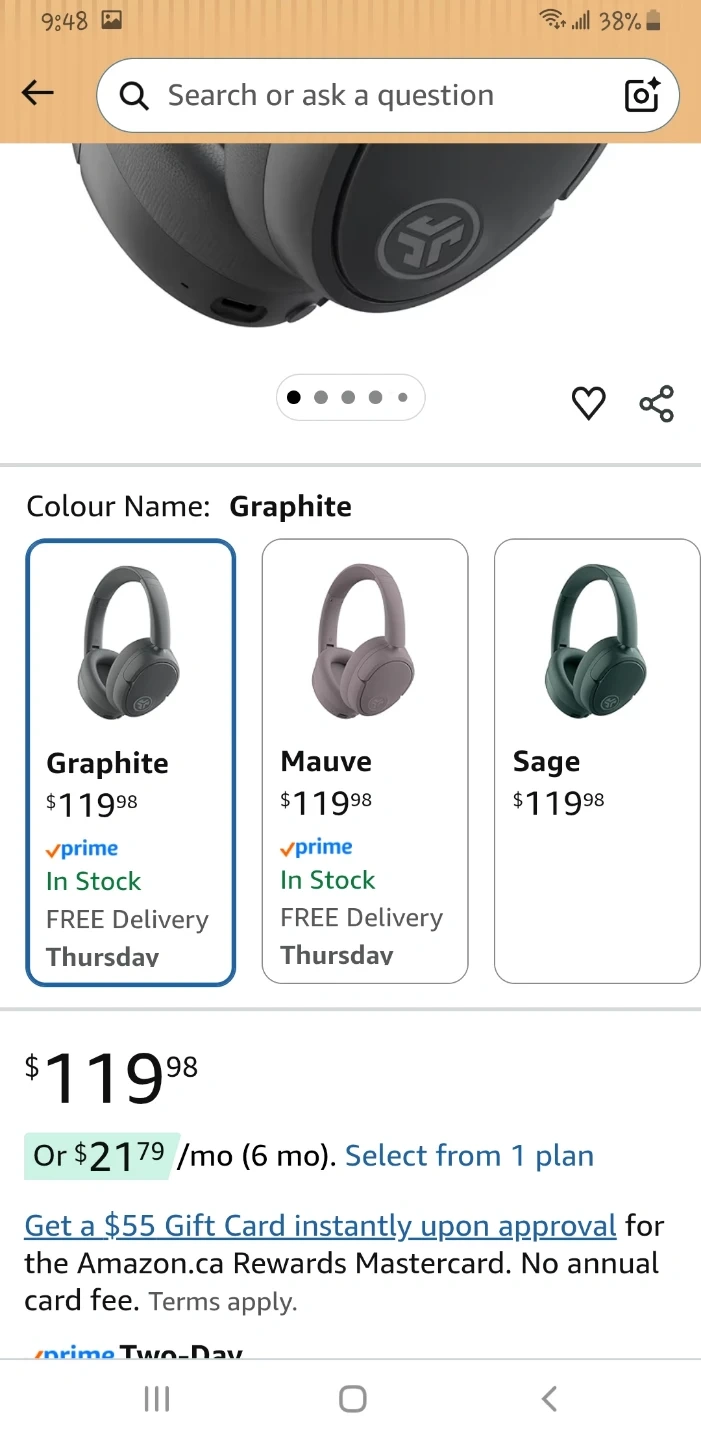Open "Select from 1 plan" link
Viewport: 701px width, 1440px height.
point(469,1156)
